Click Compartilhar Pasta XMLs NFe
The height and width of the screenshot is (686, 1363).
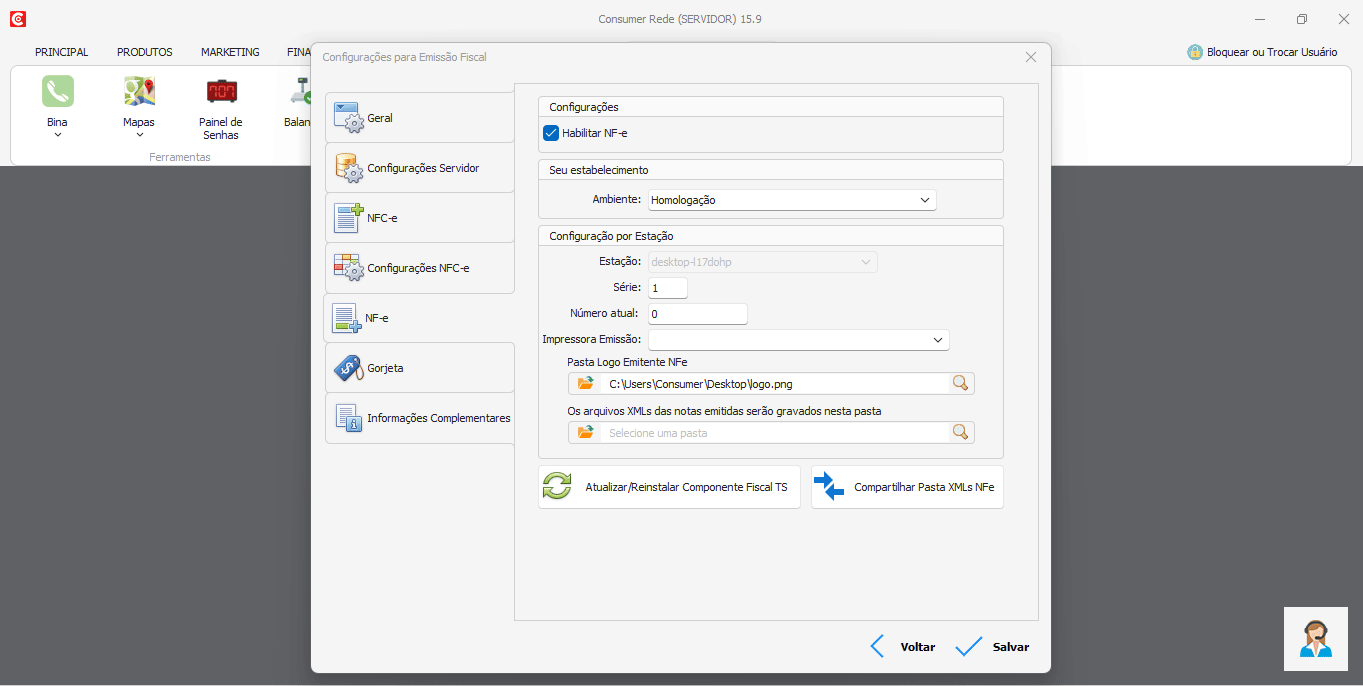pos(907,487)
